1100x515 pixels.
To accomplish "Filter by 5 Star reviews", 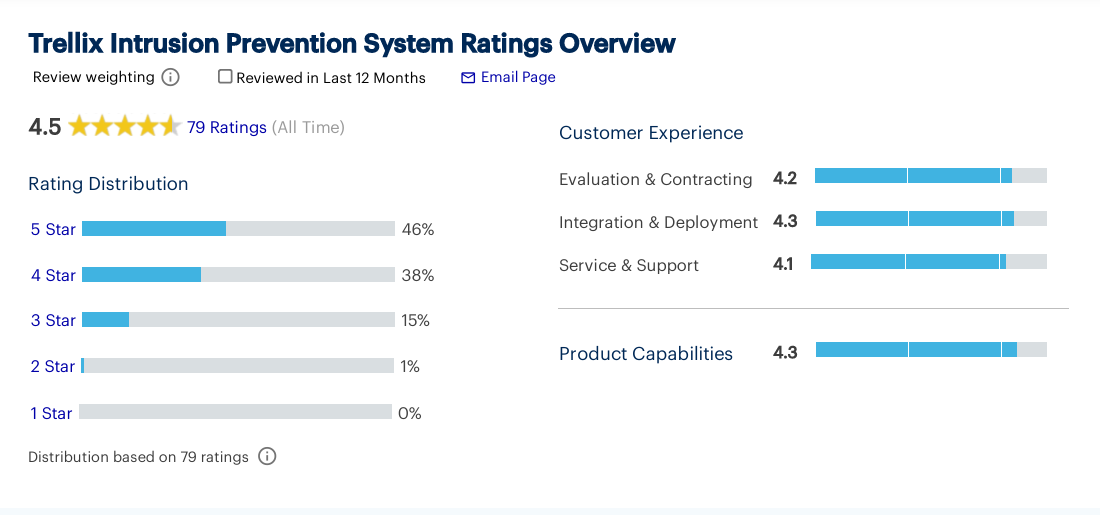I will pos(53,229).
